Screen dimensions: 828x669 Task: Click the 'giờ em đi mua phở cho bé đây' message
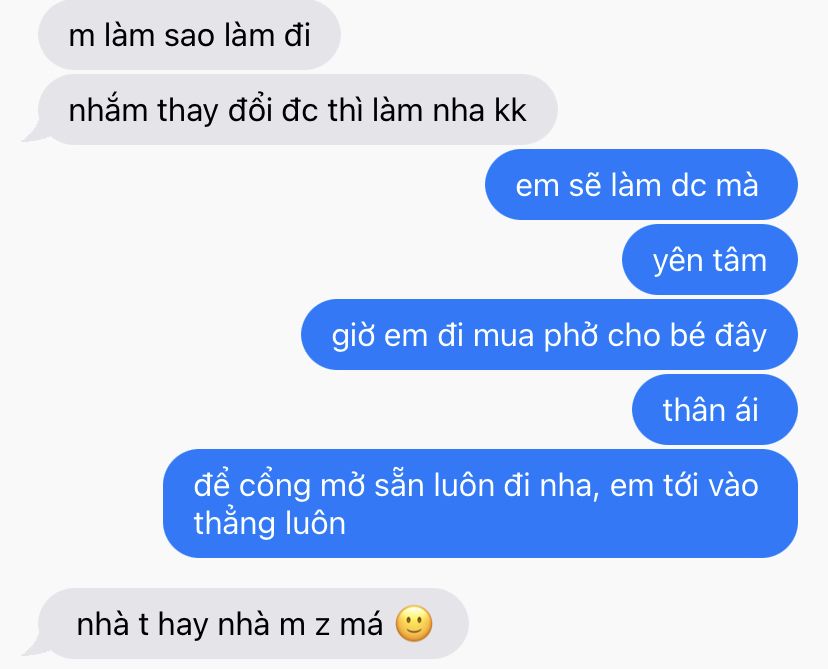pyautogui.click(x=549, y=335)
